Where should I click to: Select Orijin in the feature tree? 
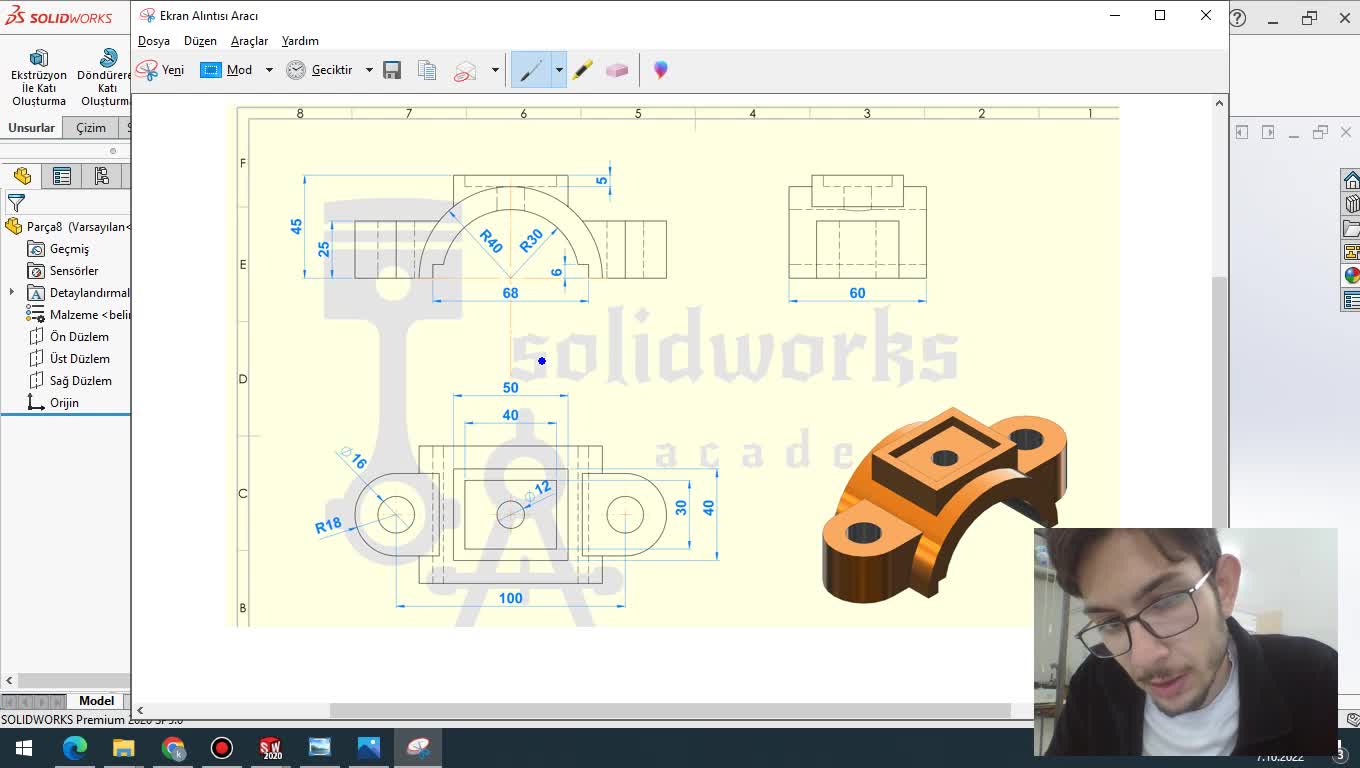pos(53,403)
